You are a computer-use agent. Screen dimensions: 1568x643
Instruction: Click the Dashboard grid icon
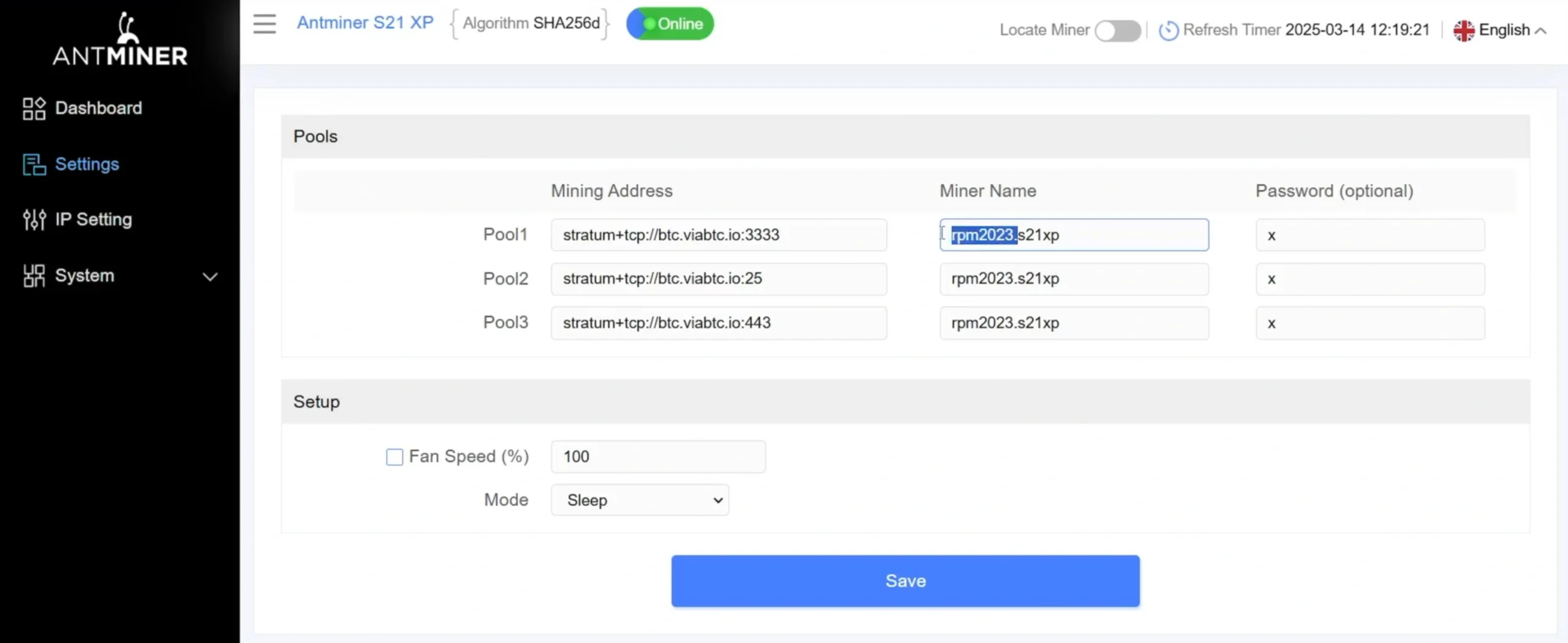34,108
